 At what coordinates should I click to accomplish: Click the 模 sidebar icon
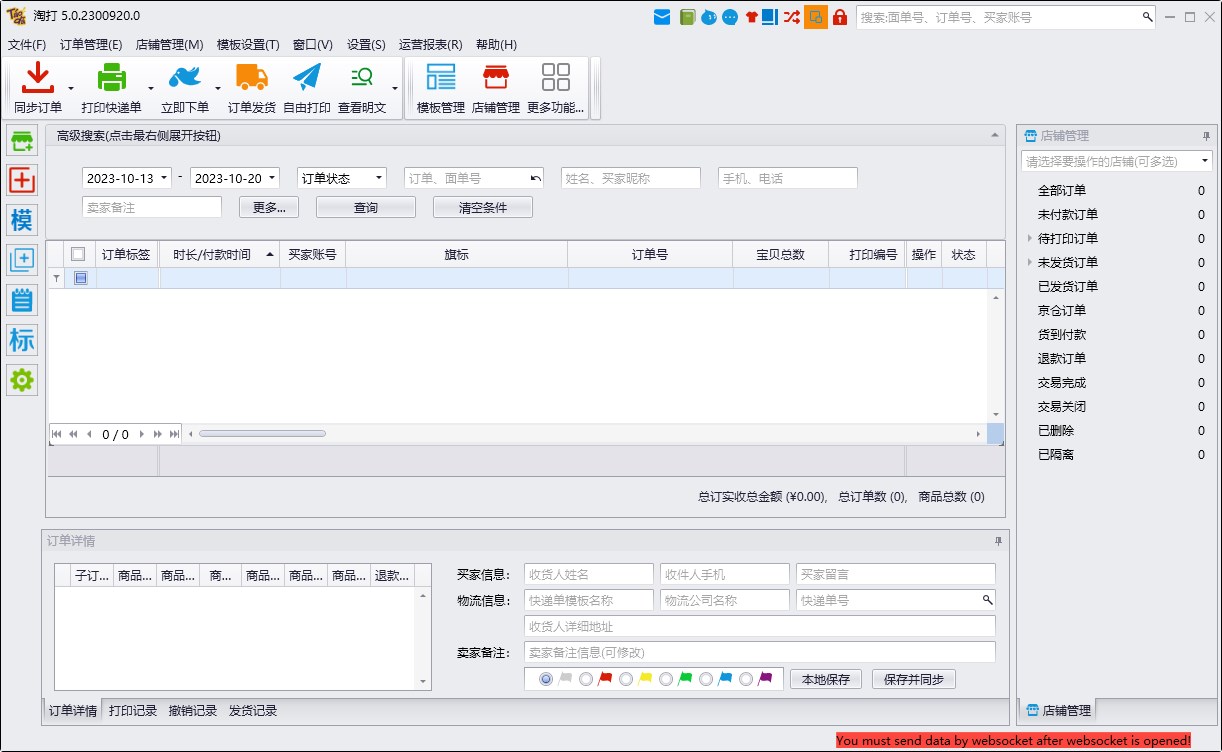(22, 221)
